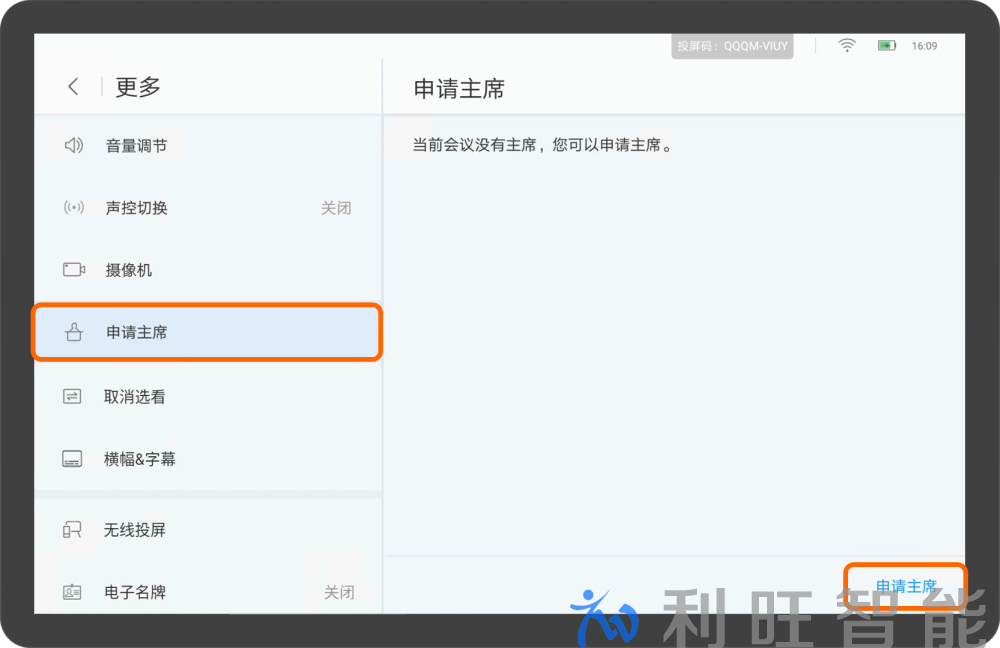Viewport: 1000px width, 648px height.
Task: Click the electronic nameplate icon
Action: (72, 592)
